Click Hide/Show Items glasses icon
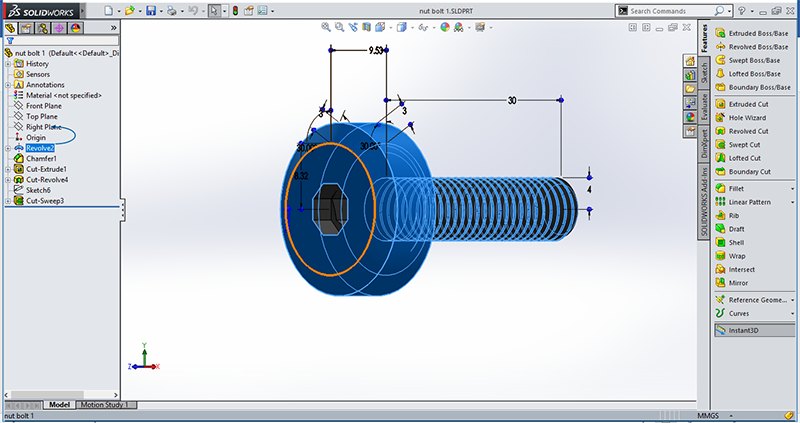 423,27
